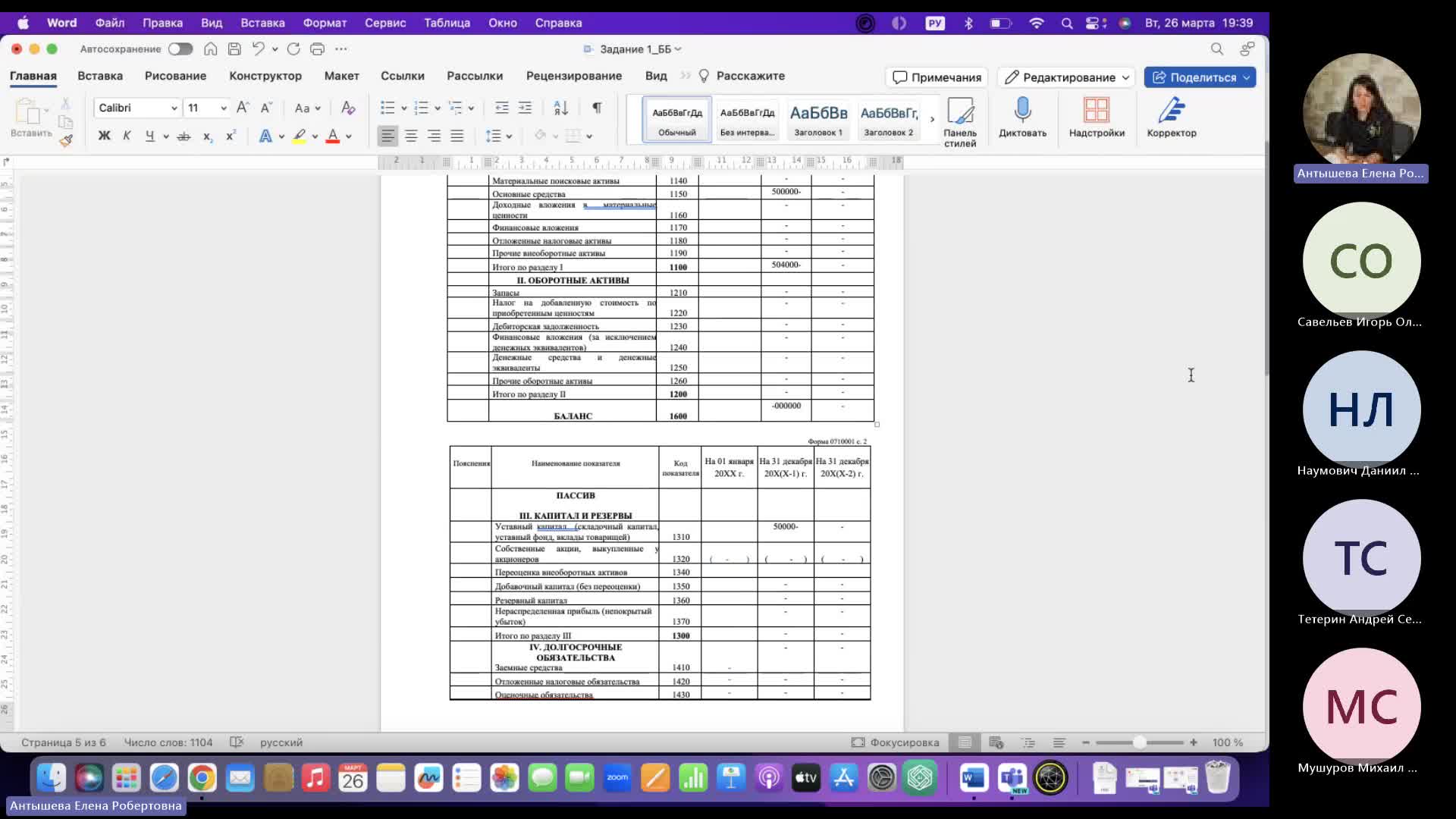The width and height of the screenshot is (1456, 819).
Task: Align text right
Action: click(x=434, y=136)
